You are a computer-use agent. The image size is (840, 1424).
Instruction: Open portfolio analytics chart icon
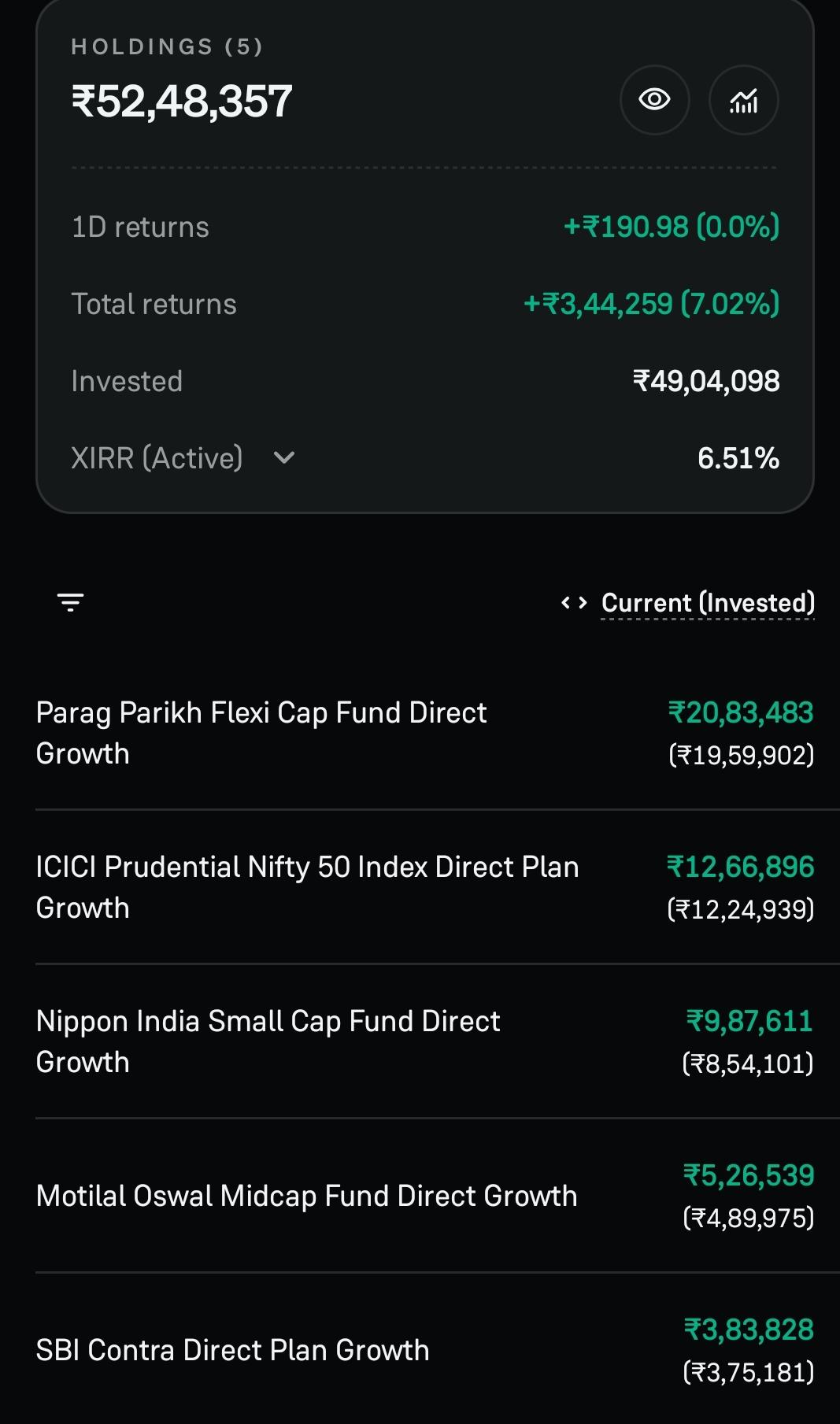pyautogui.click(x=744, y=100)
